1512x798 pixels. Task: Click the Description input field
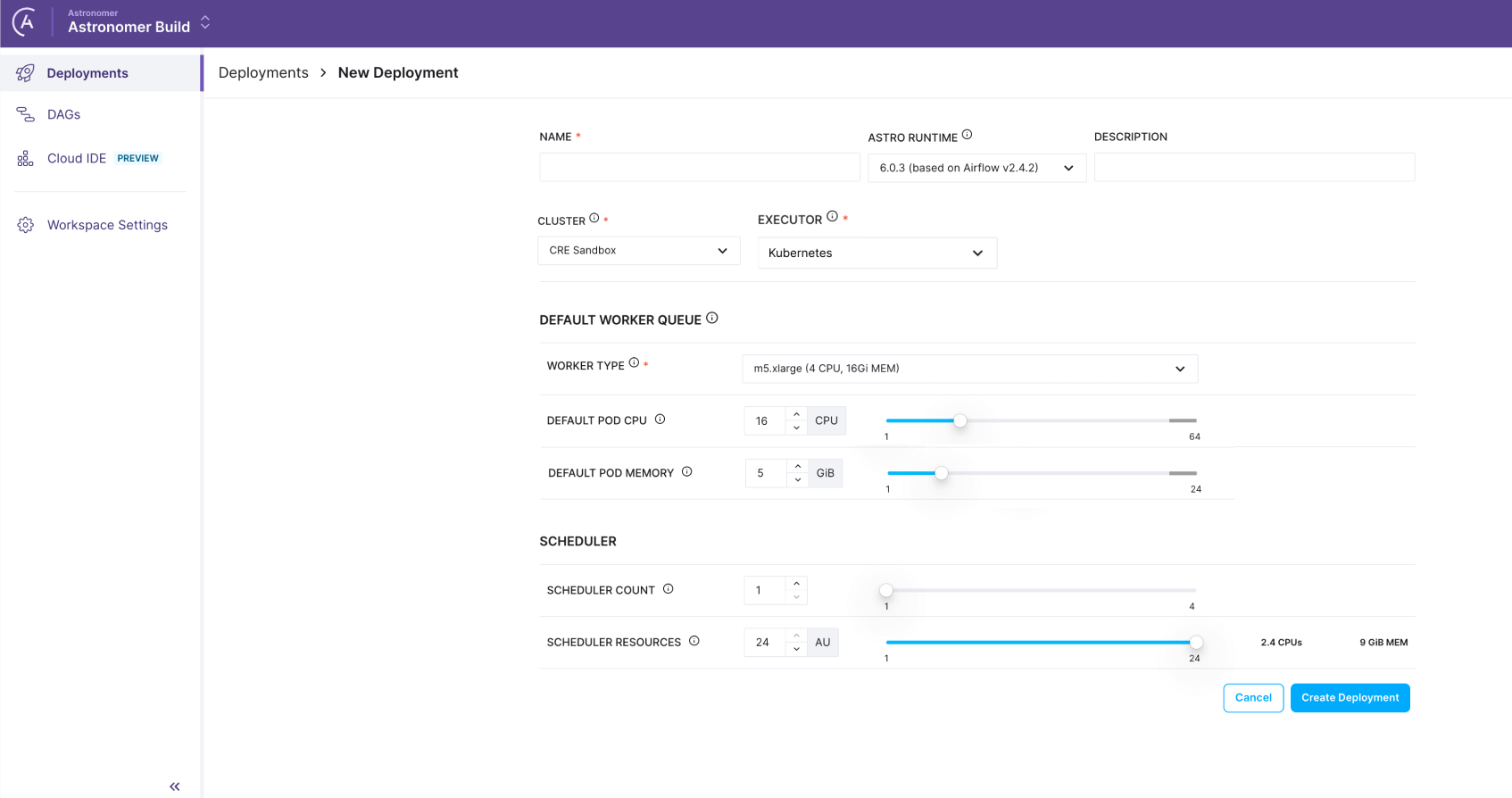point(1254,167)
